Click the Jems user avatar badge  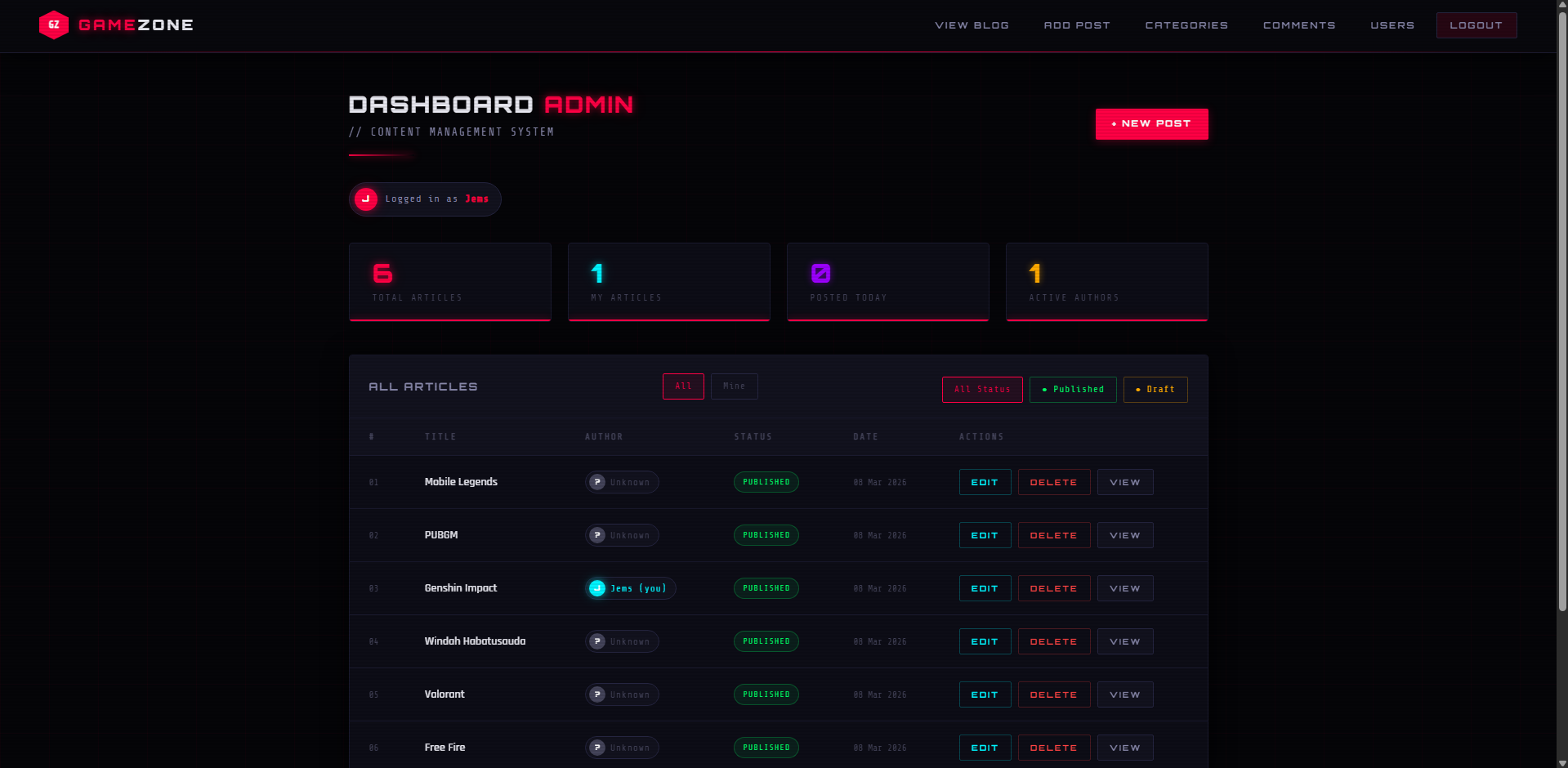tap(366, 199)
